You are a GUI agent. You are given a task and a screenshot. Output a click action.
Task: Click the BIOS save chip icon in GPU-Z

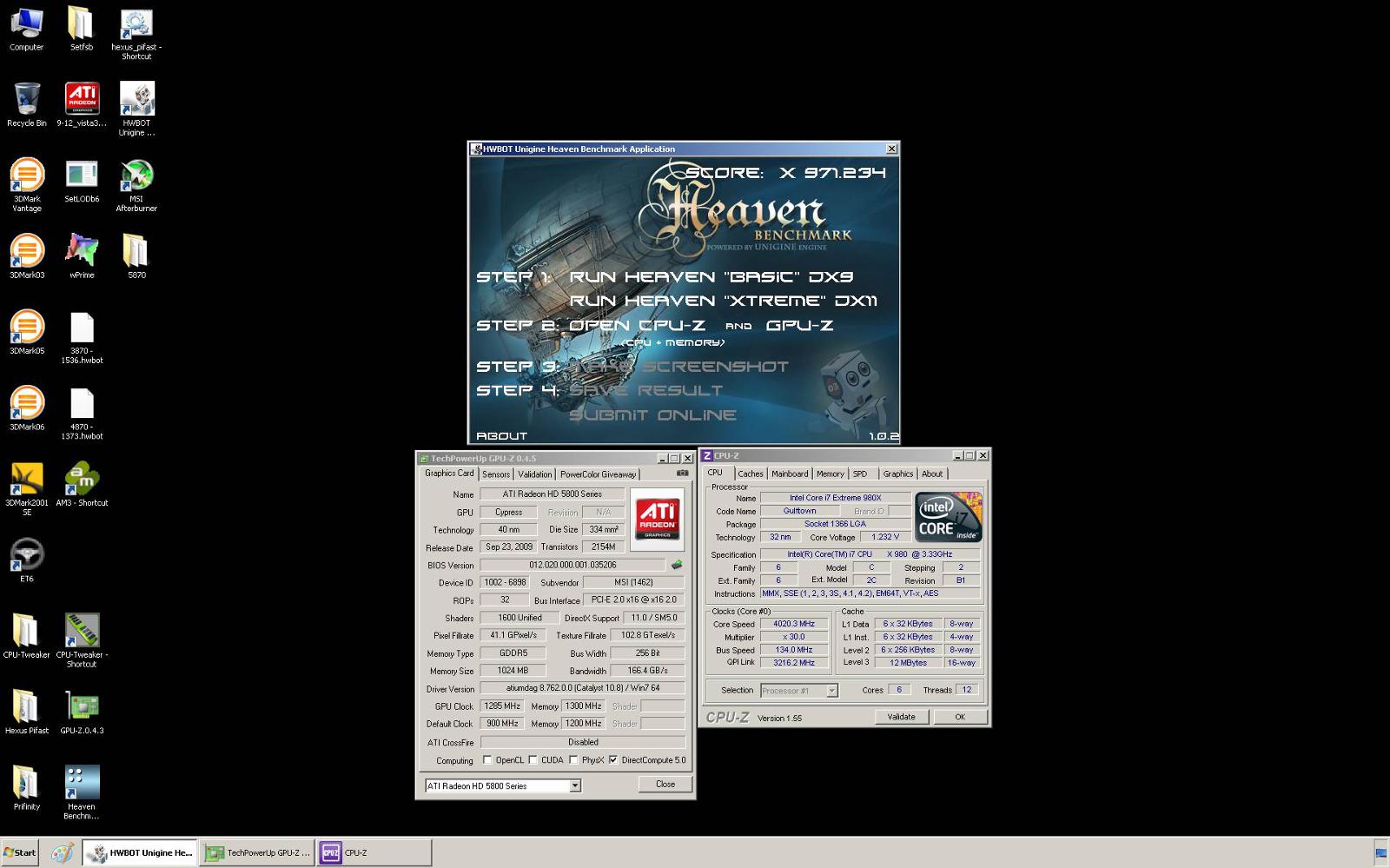tap(677, 565)
